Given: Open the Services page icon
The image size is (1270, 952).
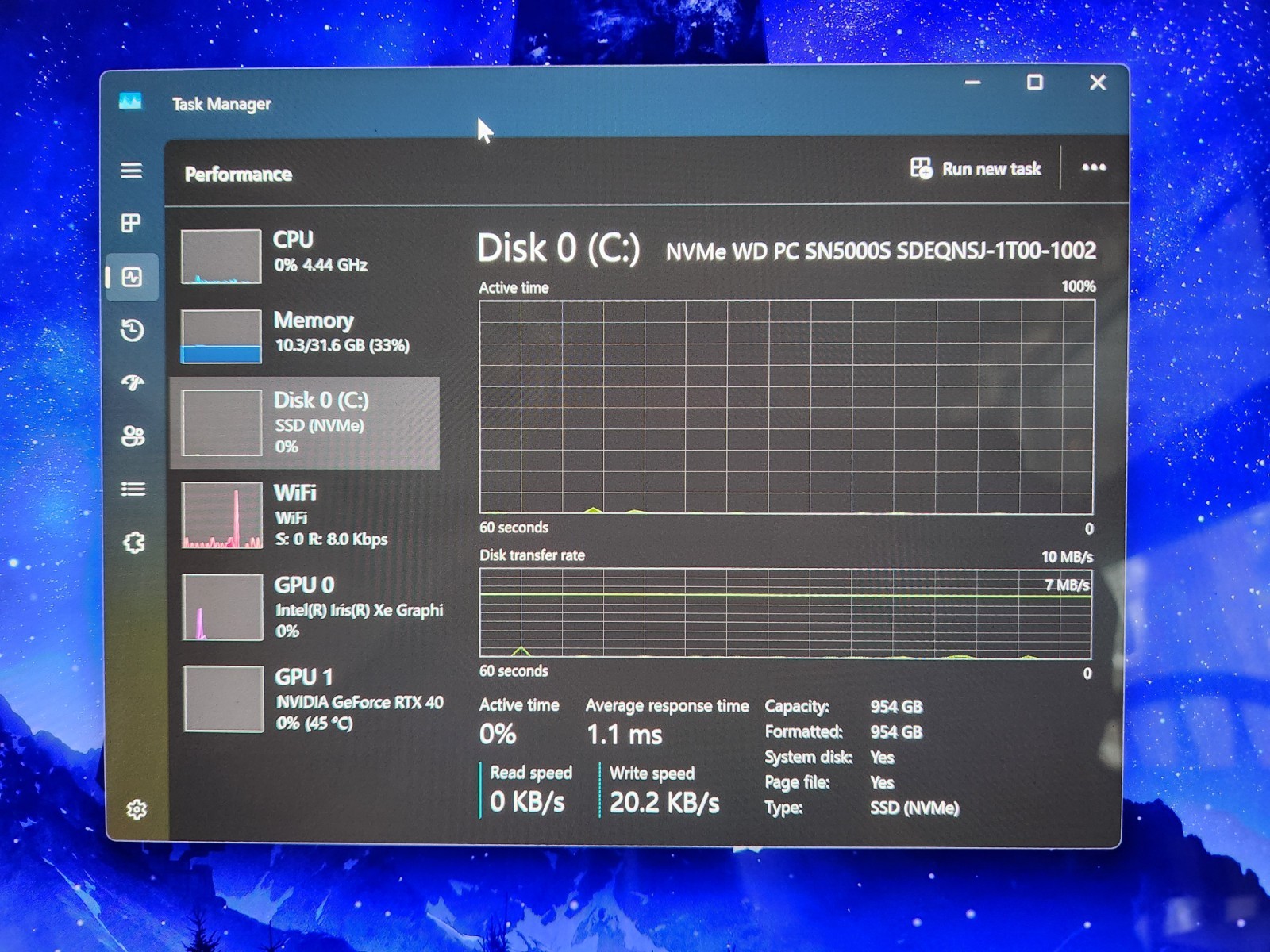Looking at the screenshot, I should pos(133,543).
